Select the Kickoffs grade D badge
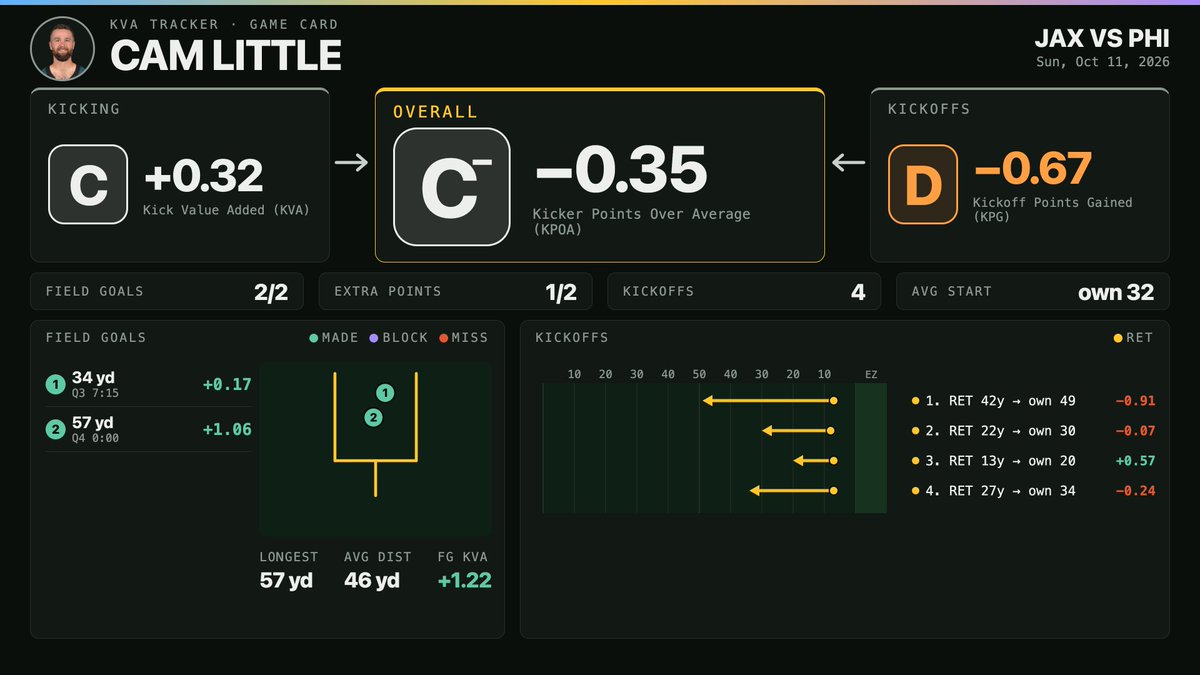This screenshot has width=1200, height=675. click(924, 184)
